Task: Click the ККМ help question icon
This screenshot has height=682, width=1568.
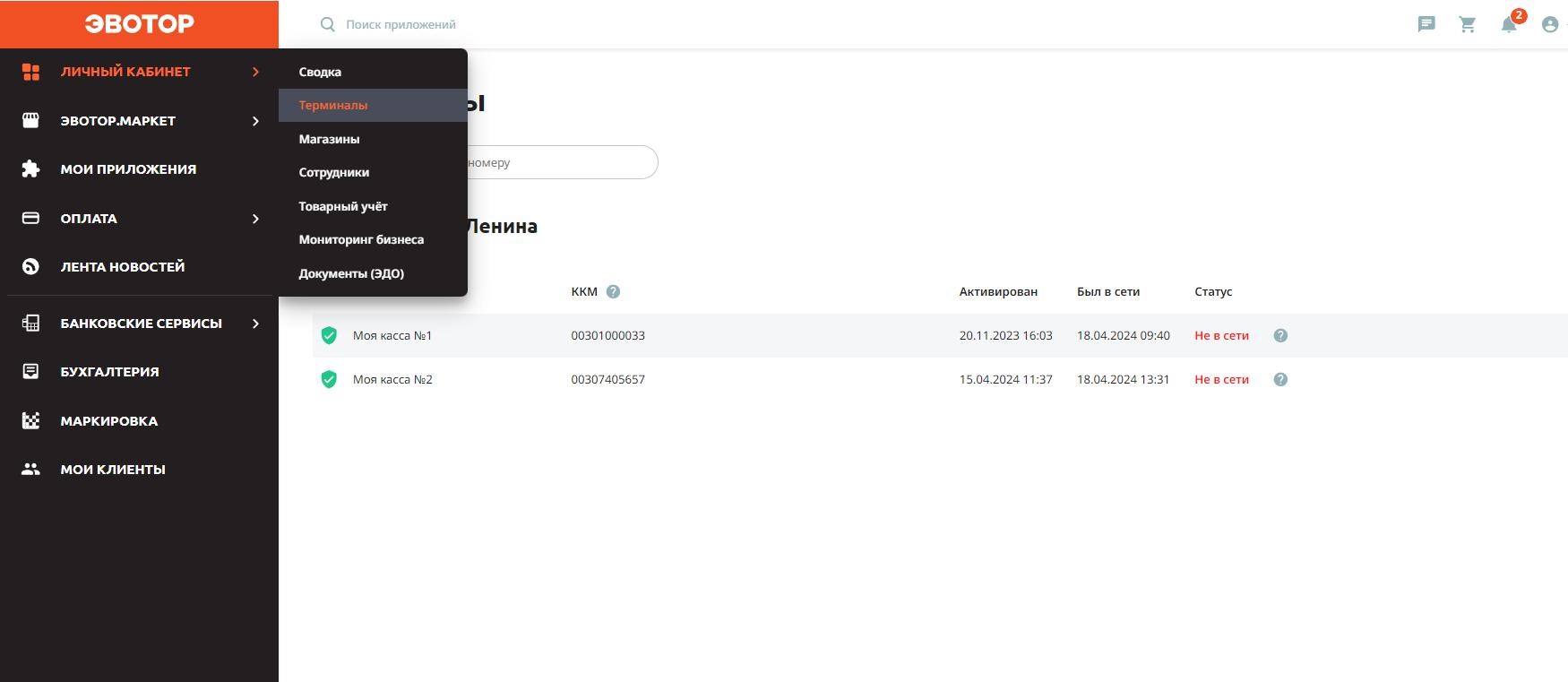Action: 613,291
